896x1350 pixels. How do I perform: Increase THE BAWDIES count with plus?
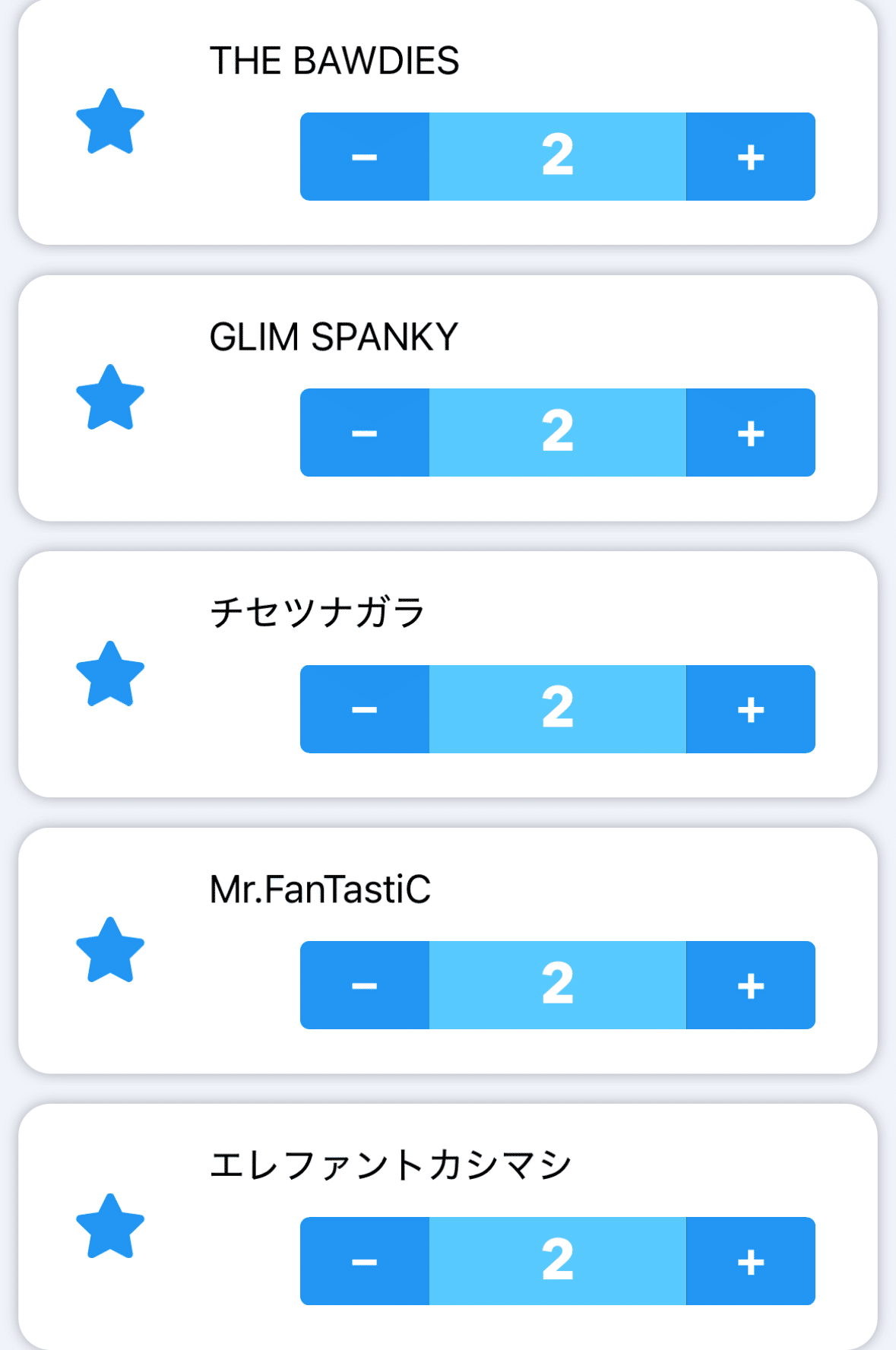[750, 157]
